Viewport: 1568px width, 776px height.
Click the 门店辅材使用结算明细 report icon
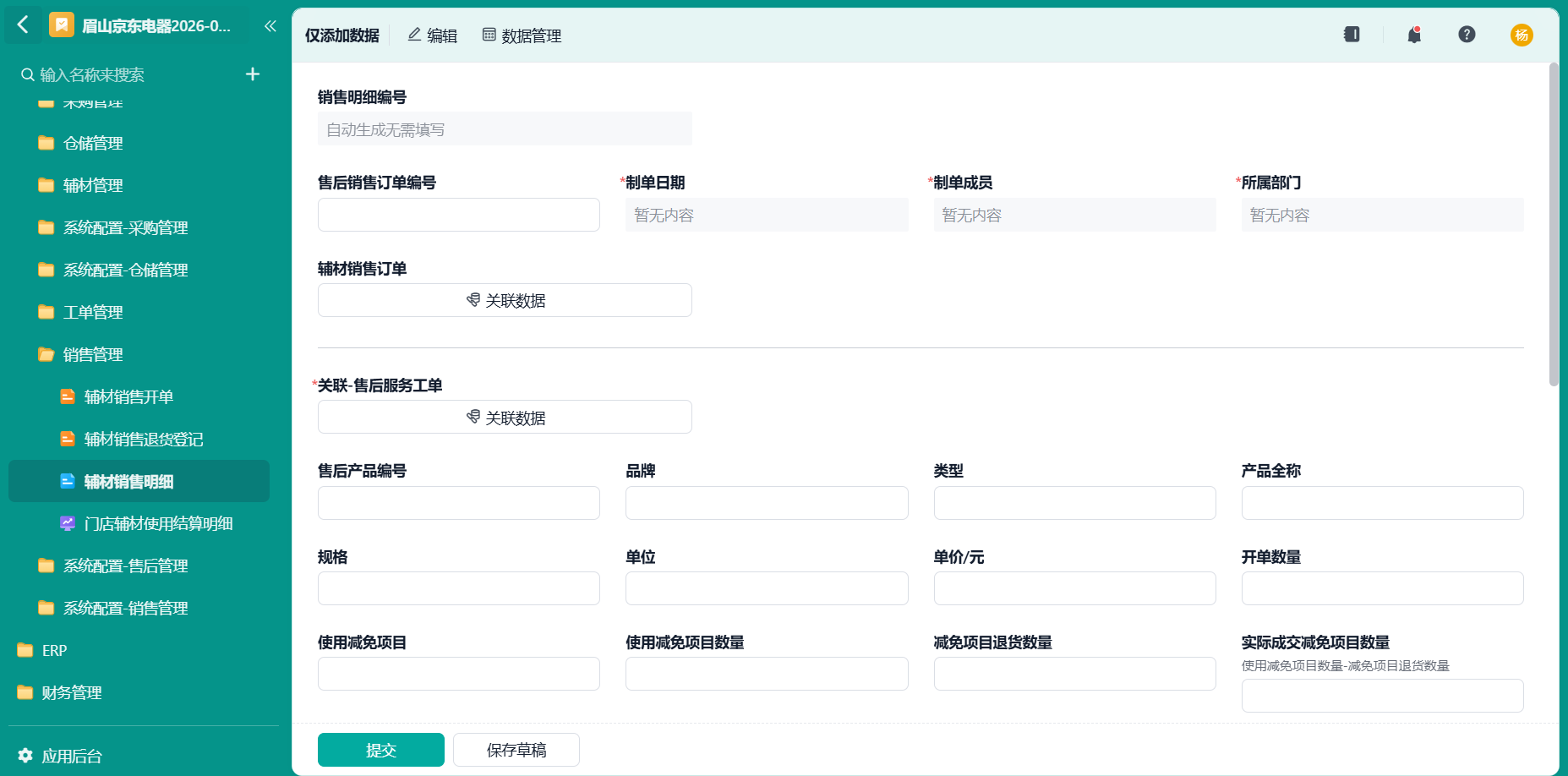(68, 523)
